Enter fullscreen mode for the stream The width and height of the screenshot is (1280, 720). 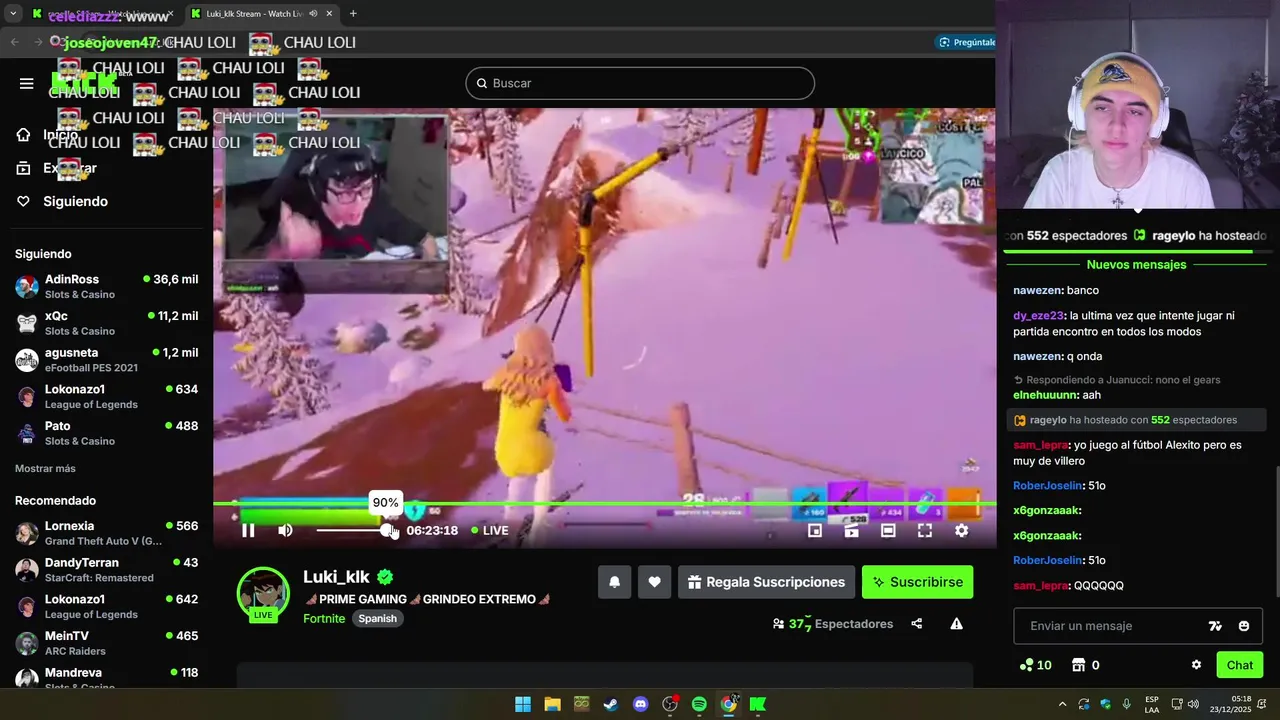(x=925, y=531)
